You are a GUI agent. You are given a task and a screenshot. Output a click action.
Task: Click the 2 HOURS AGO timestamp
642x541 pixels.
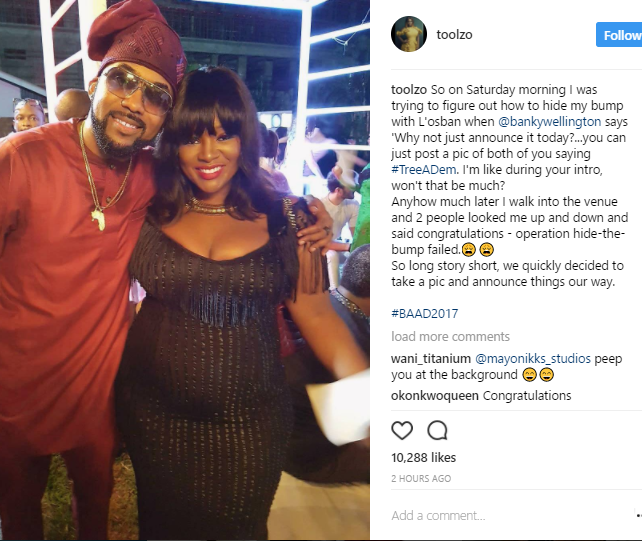(421, 478)
